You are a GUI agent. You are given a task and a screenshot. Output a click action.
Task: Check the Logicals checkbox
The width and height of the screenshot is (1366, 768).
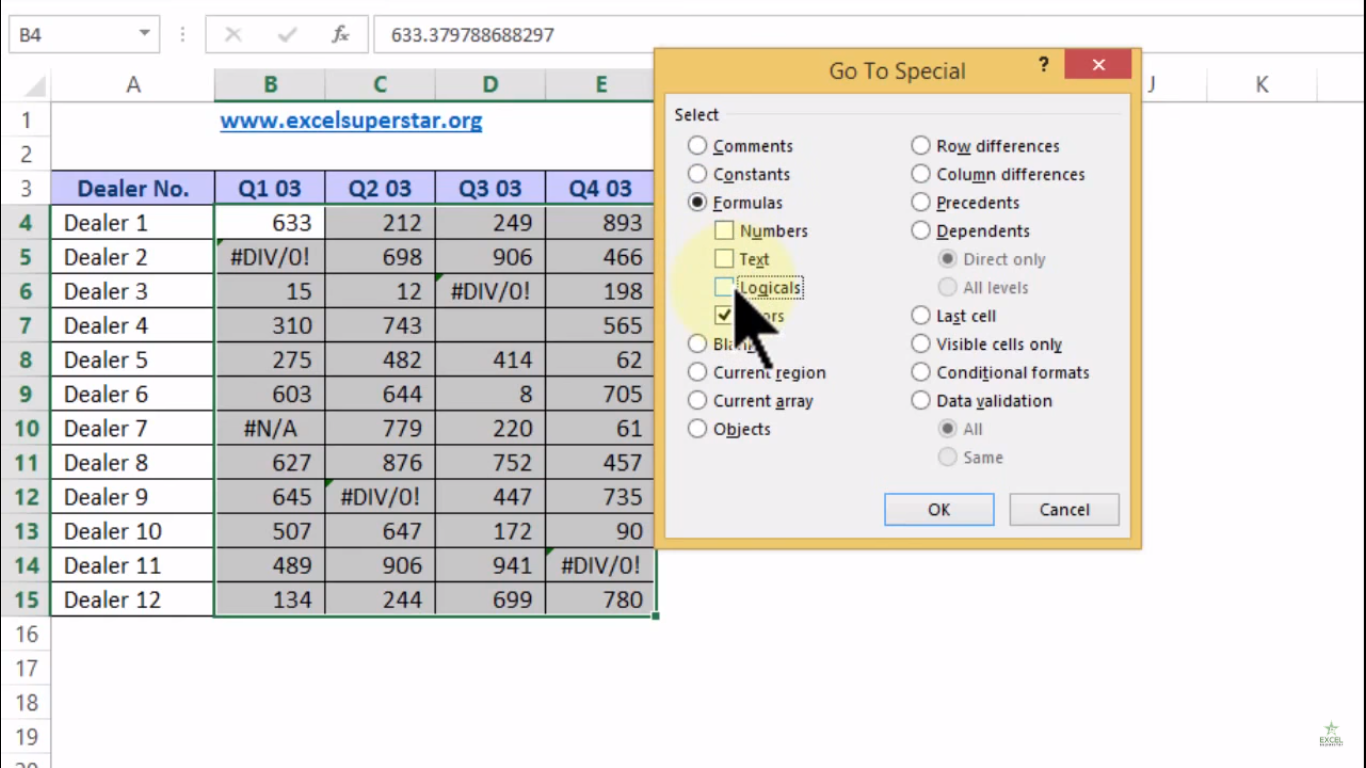(724, 287)
